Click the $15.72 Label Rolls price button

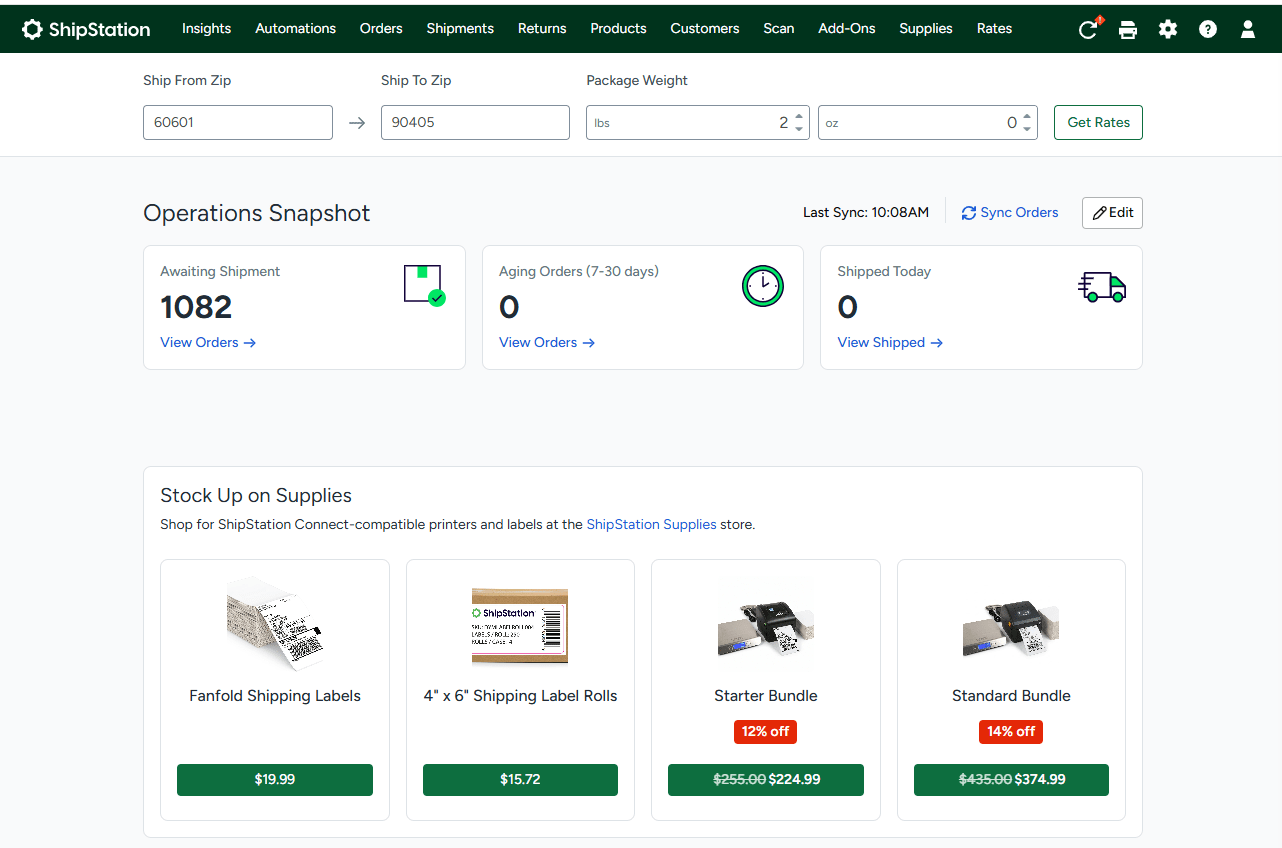click(520, 780)
